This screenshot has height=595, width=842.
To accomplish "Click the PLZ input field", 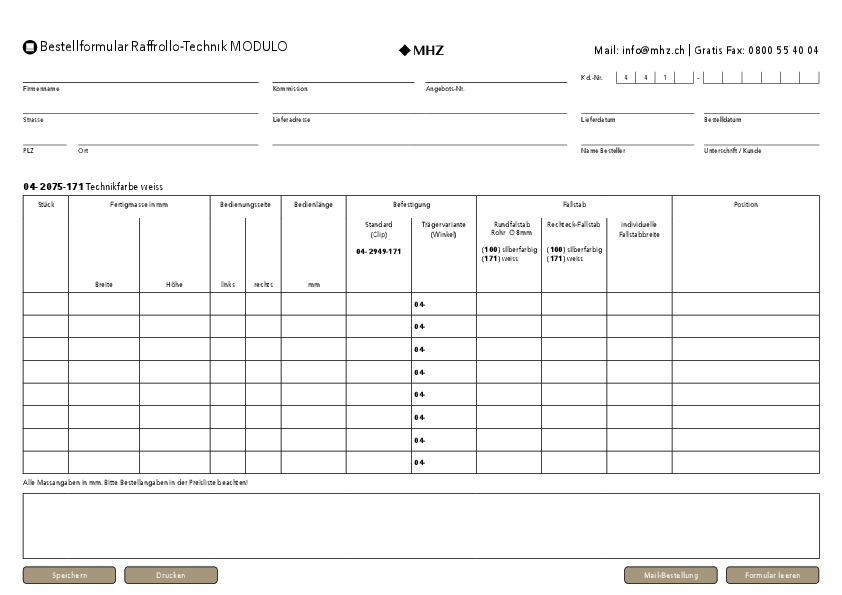I will 45,138.
